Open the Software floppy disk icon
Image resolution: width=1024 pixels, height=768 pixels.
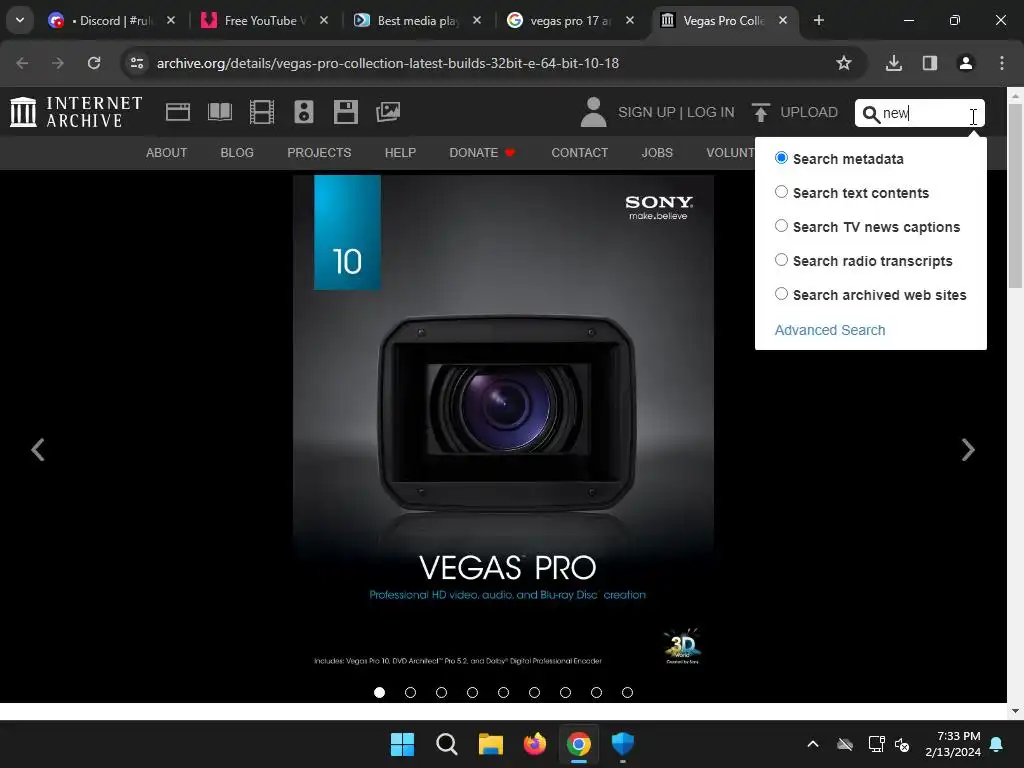pos(345,112)
